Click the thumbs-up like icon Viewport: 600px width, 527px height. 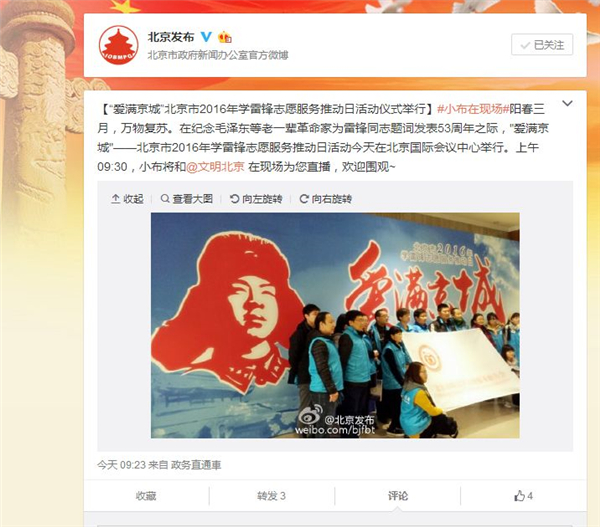[x=519, y=496]
